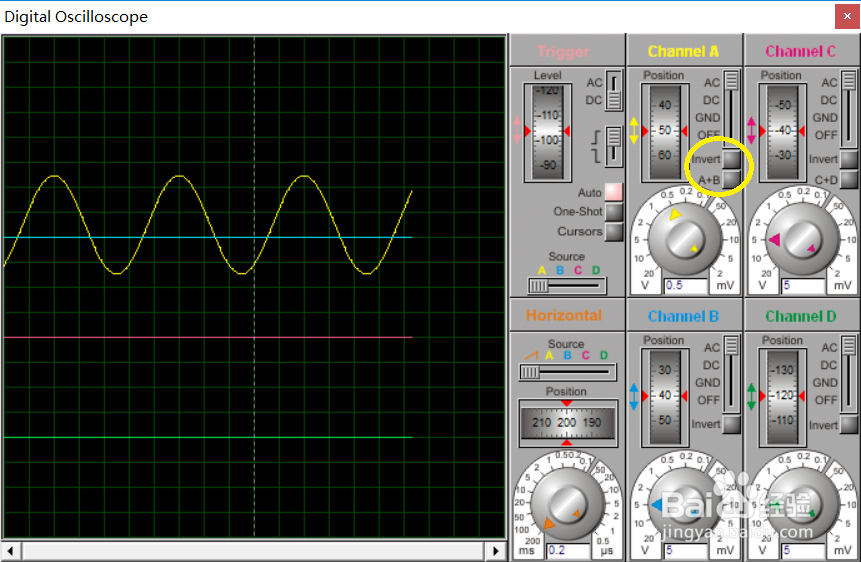This screenshot has width=861, height=562.
Task: Click the horizontal scrollbar track under display
Action: point(253,550)
